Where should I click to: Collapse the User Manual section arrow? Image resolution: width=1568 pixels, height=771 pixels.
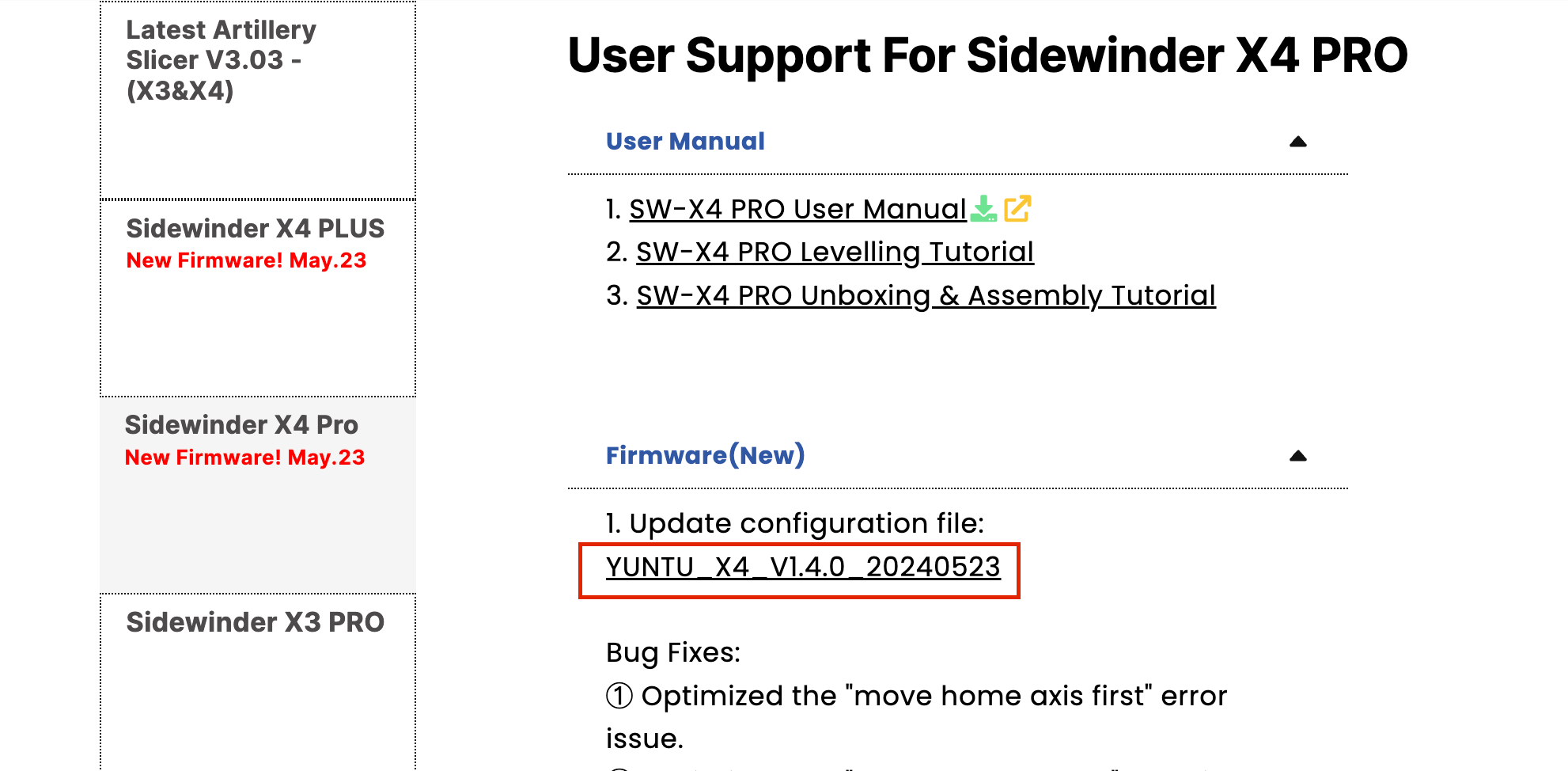coord(1297,142)
